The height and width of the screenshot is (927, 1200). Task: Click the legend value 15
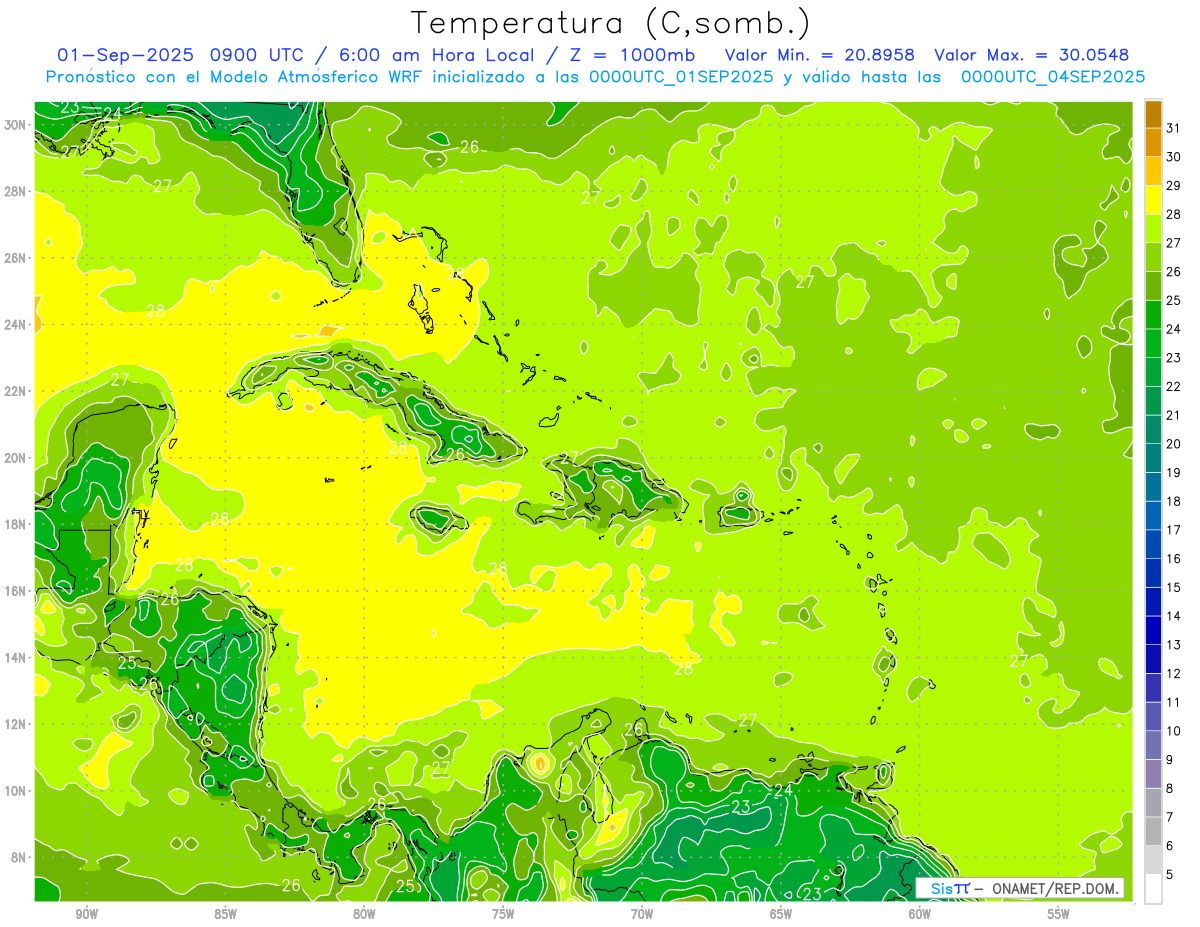[x=1174, y=587]
